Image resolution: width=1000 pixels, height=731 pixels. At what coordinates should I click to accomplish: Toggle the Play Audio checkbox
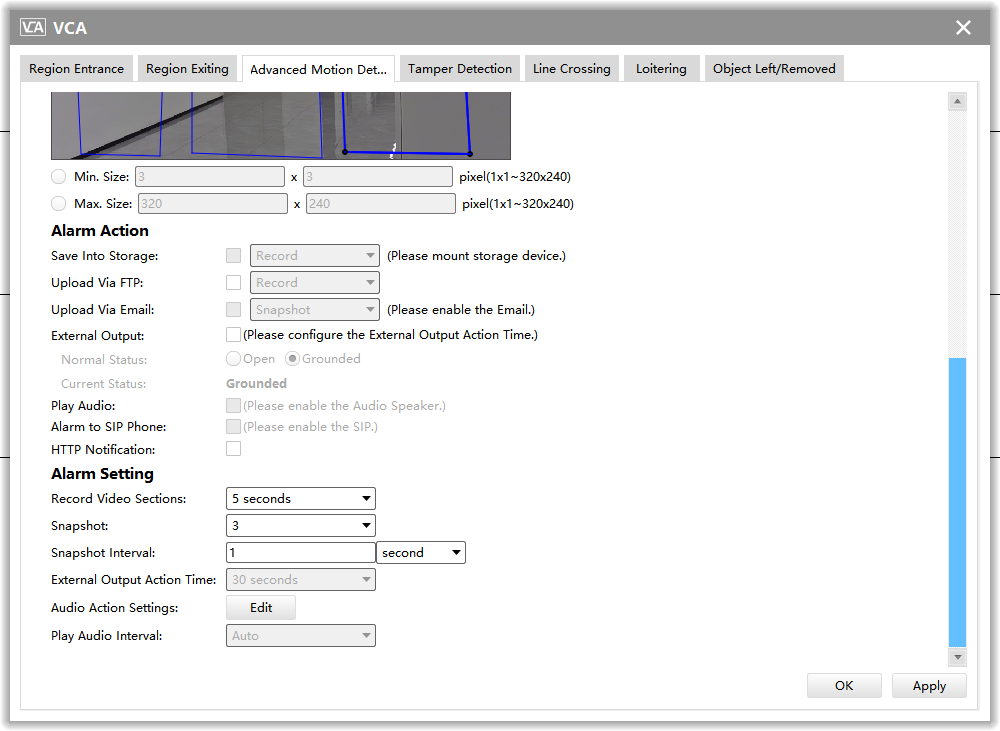pos(233,406)
